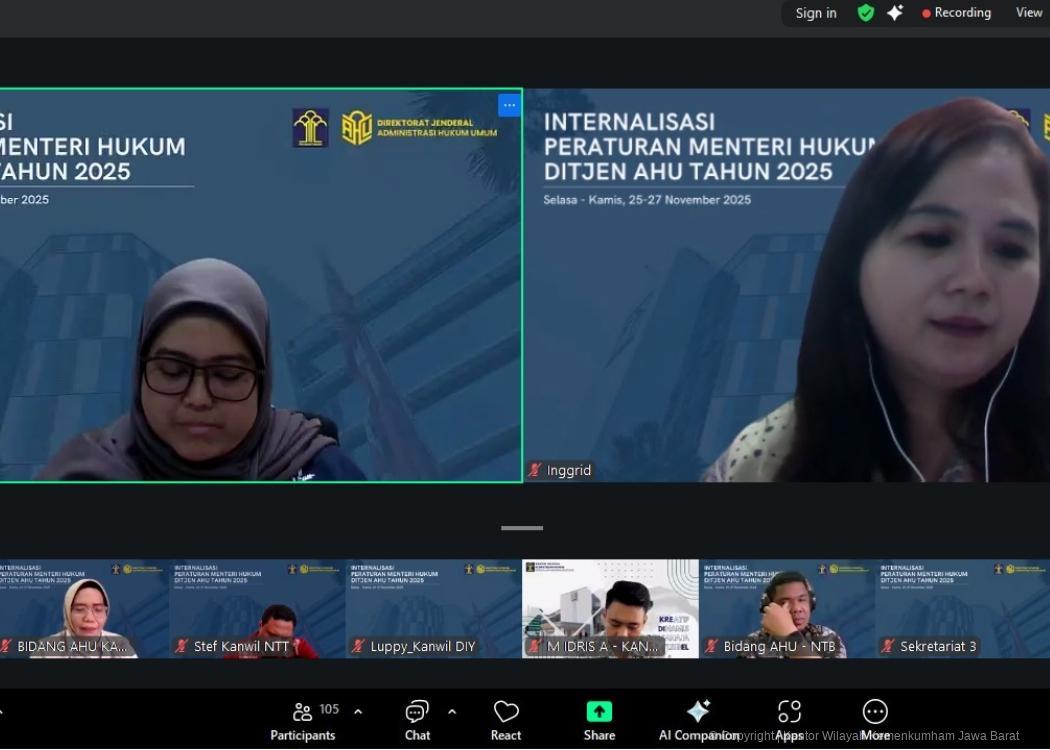Open the View menu
This screenshot has width=1050, height=750.
point(1029,13)
